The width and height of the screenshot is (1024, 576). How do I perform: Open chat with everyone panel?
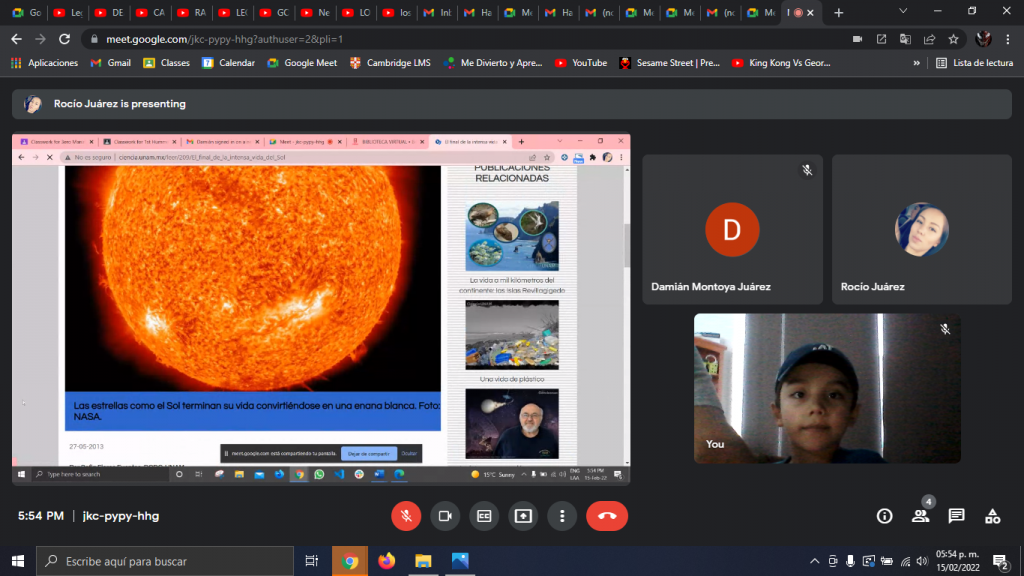coord(956,516)
